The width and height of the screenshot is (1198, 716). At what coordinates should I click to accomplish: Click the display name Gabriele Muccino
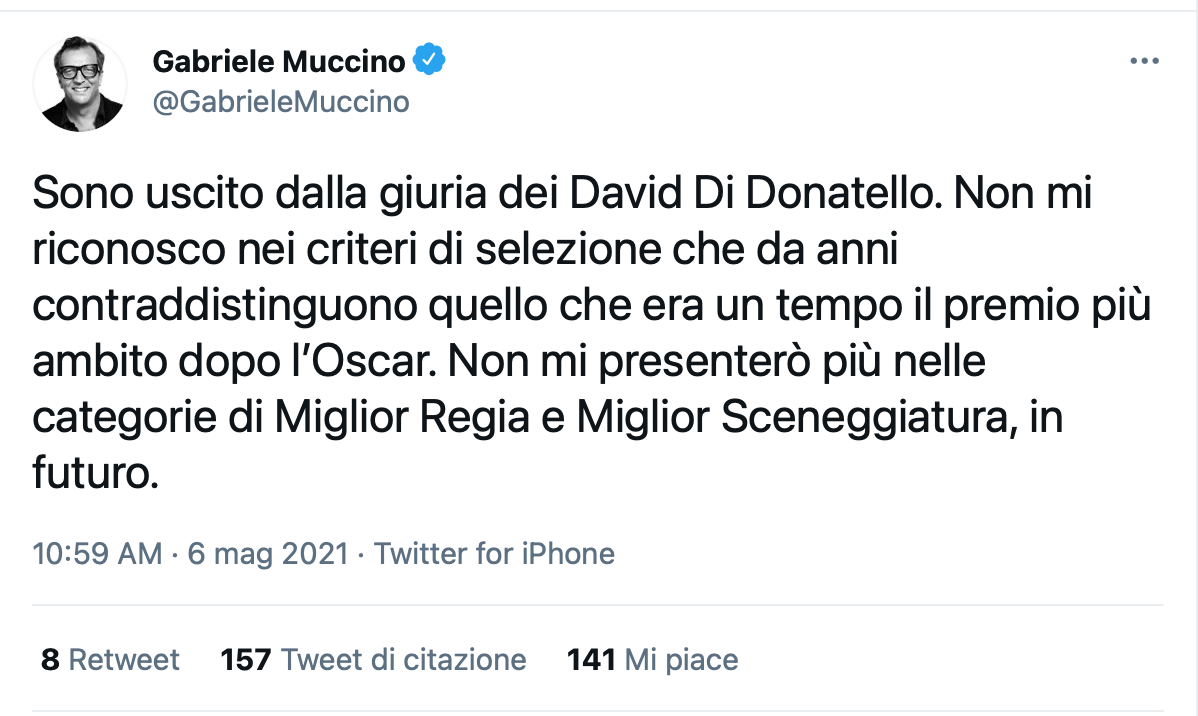pos(279,61)
